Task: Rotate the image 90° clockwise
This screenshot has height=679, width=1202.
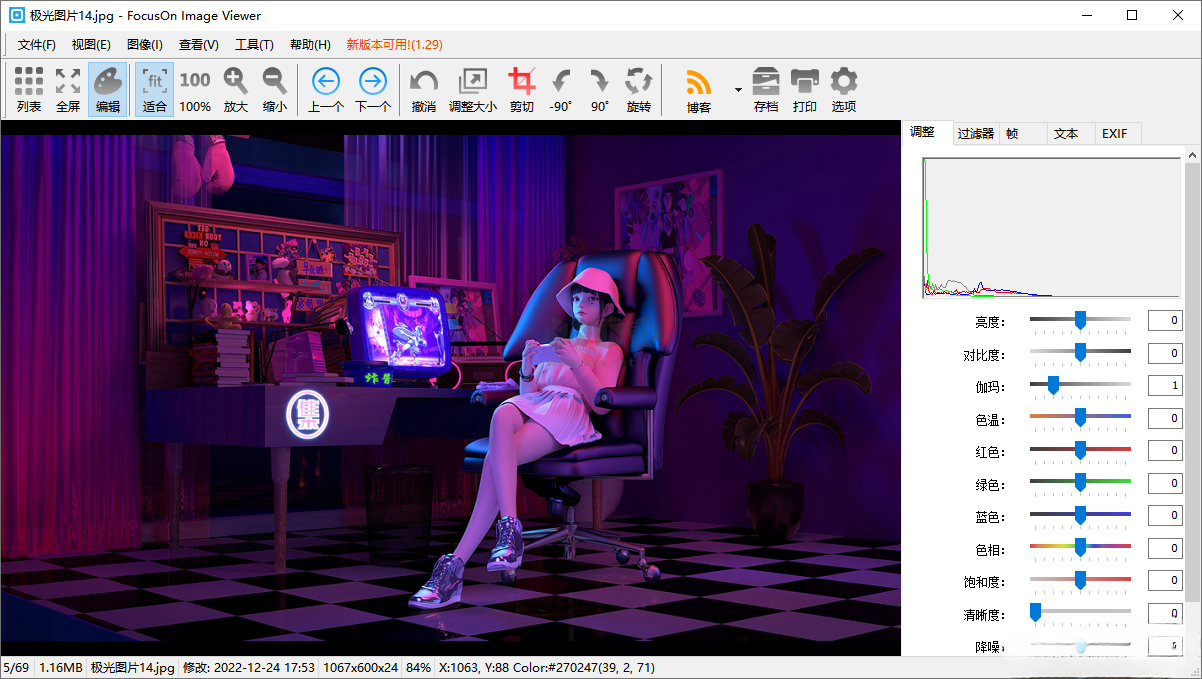Action: [x=599, y=89]
